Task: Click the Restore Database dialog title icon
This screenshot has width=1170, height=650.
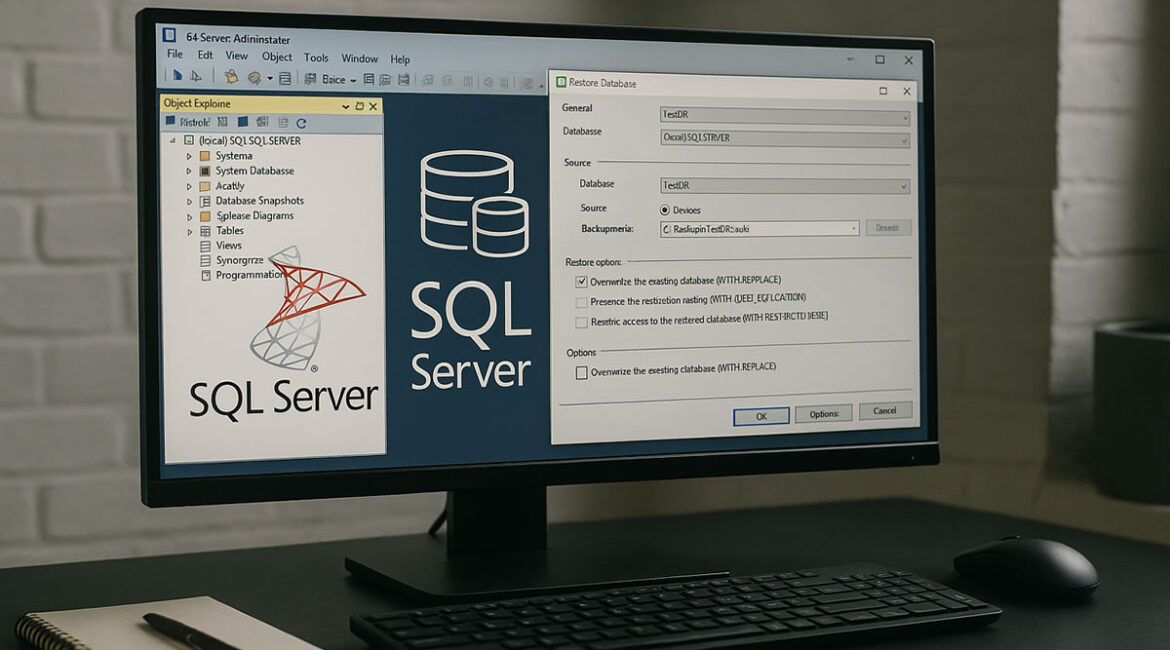Action: point(563,84)
